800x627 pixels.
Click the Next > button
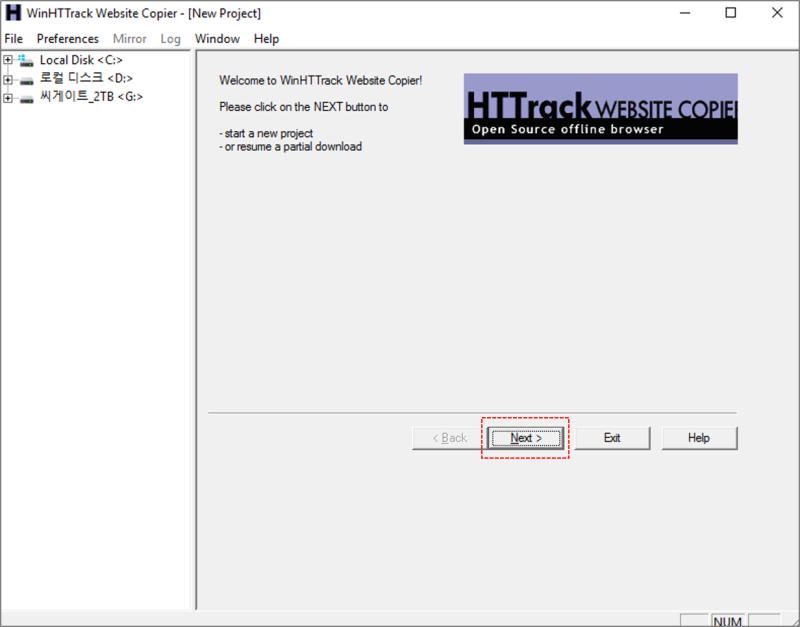click(526, 438)
